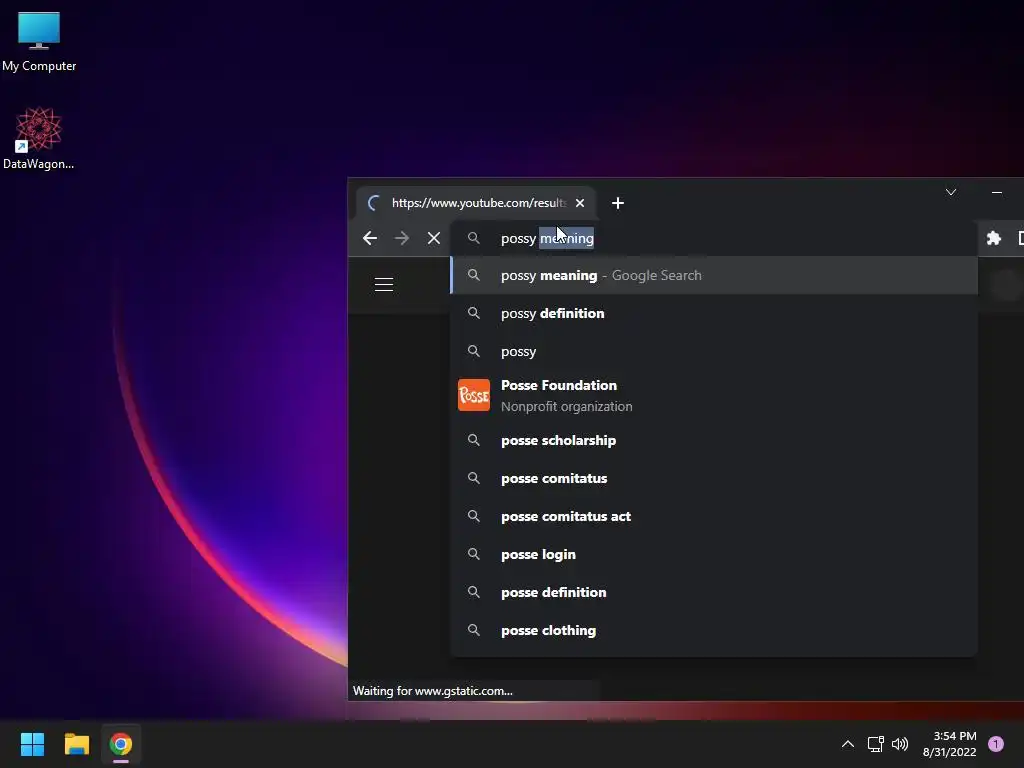Image resolution: width=1024 pixels, height=768 pixels.
Task: Open the Chrome extensions puzzle icon
Action: [x=993, y=238]
